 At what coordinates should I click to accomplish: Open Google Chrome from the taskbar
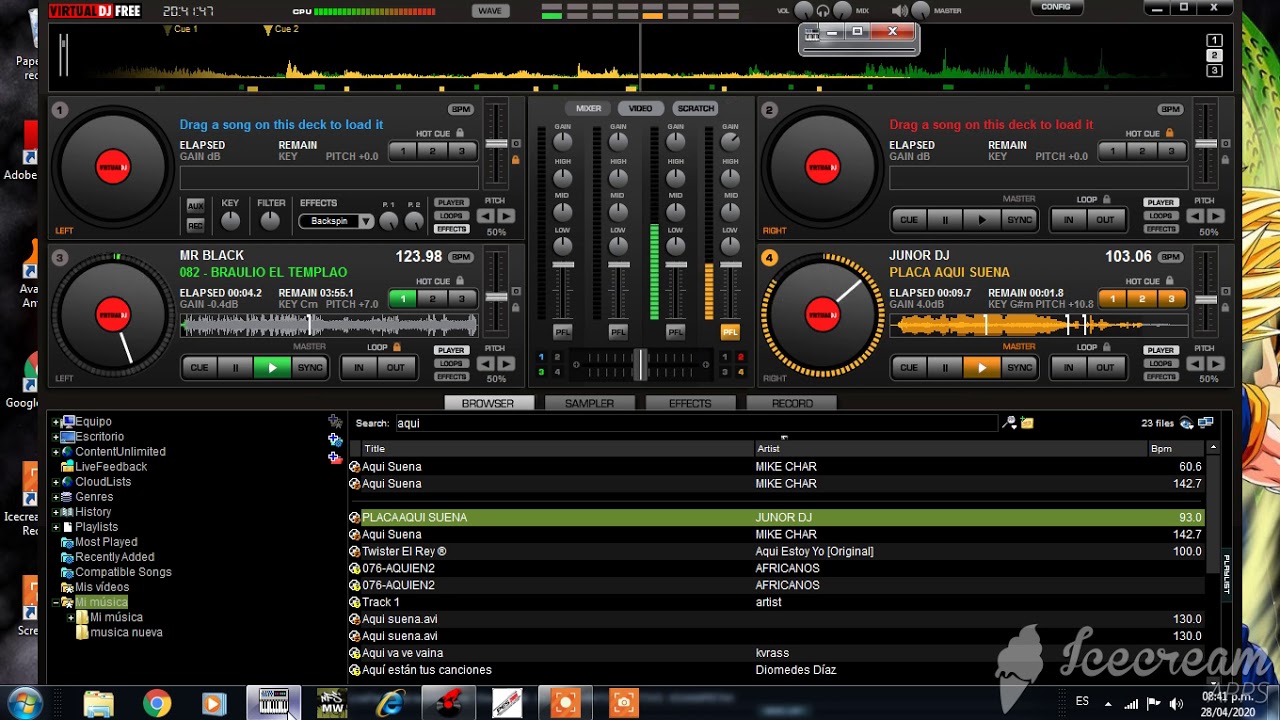click(x=156, y=704)
